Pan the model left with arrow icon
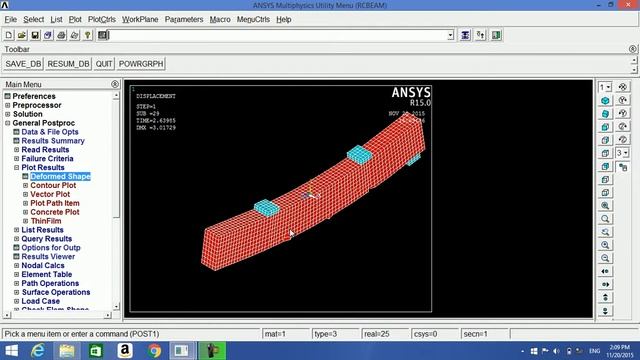The height and width of the screenshot is (360, 640). pos(605,271)
